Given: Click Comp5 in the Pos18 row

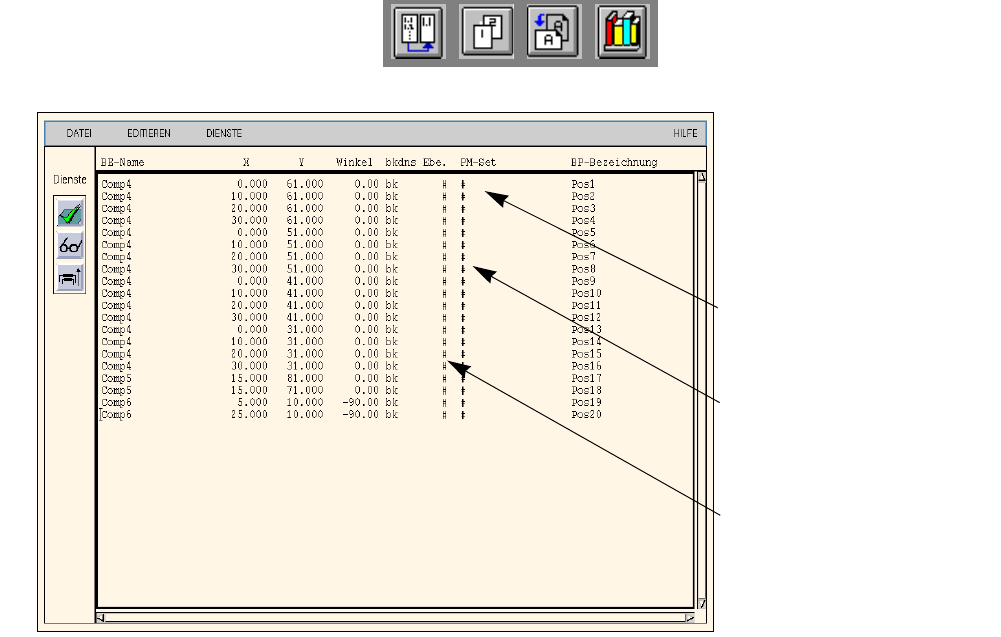Looking at the screenshot, I should point(116,391).
